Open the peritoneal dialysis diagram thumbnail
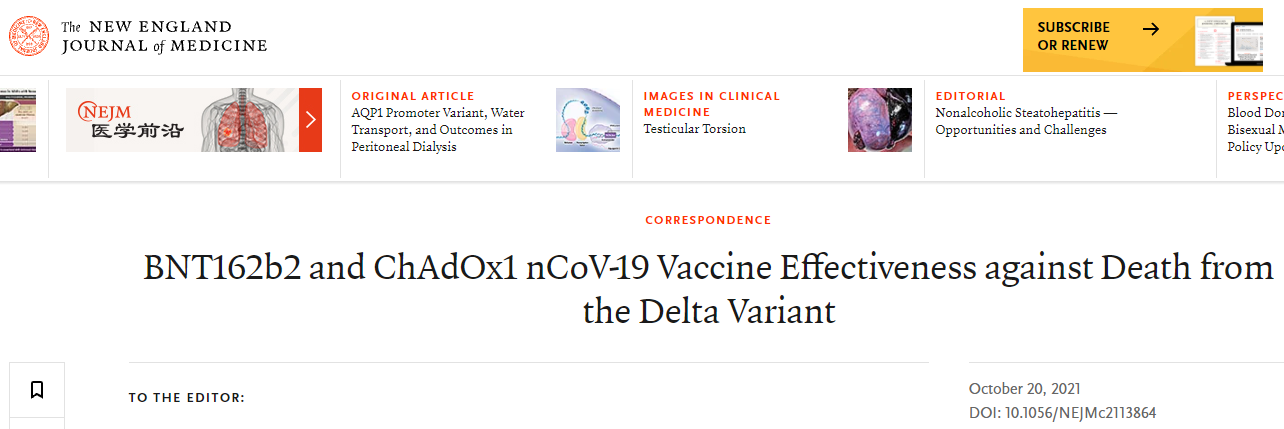 pos(588,120)
